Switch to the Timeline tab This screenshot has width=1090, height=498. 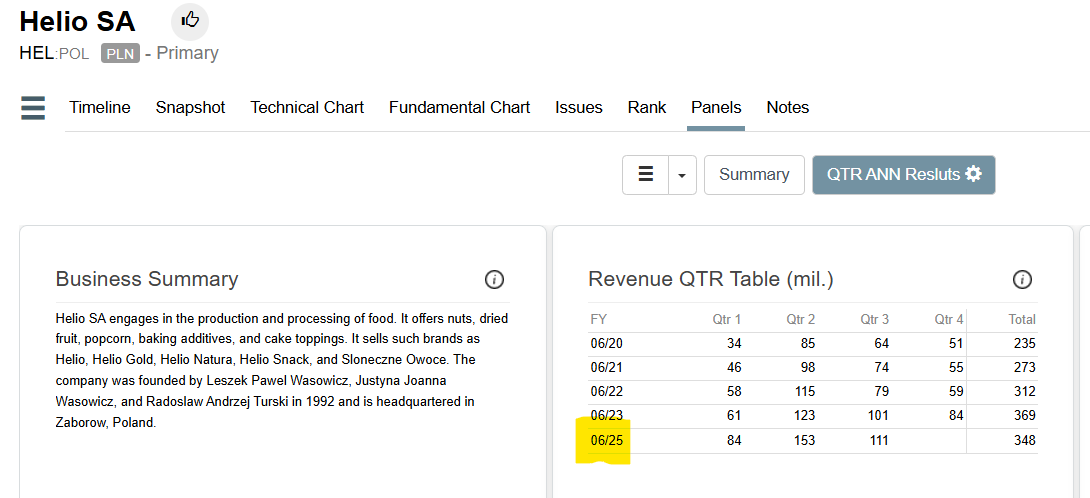point(100,108)
